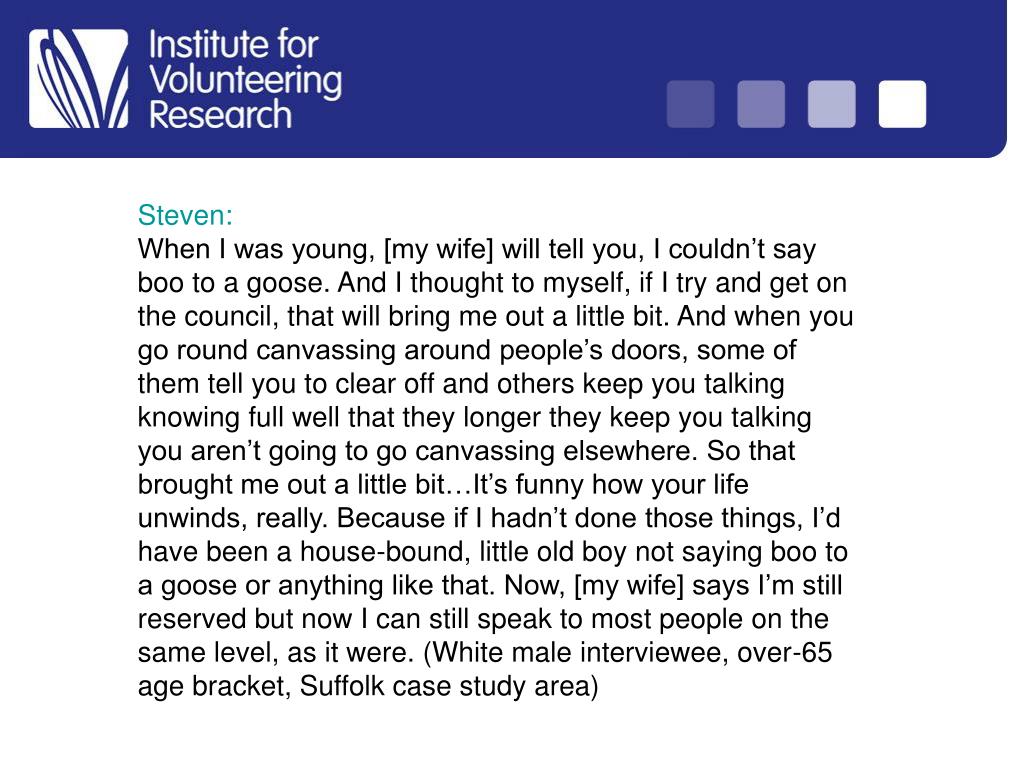Click the word 'Research' in the logo
The height and width of the screenshot is (768, 1024).
(x=221, y=115)
